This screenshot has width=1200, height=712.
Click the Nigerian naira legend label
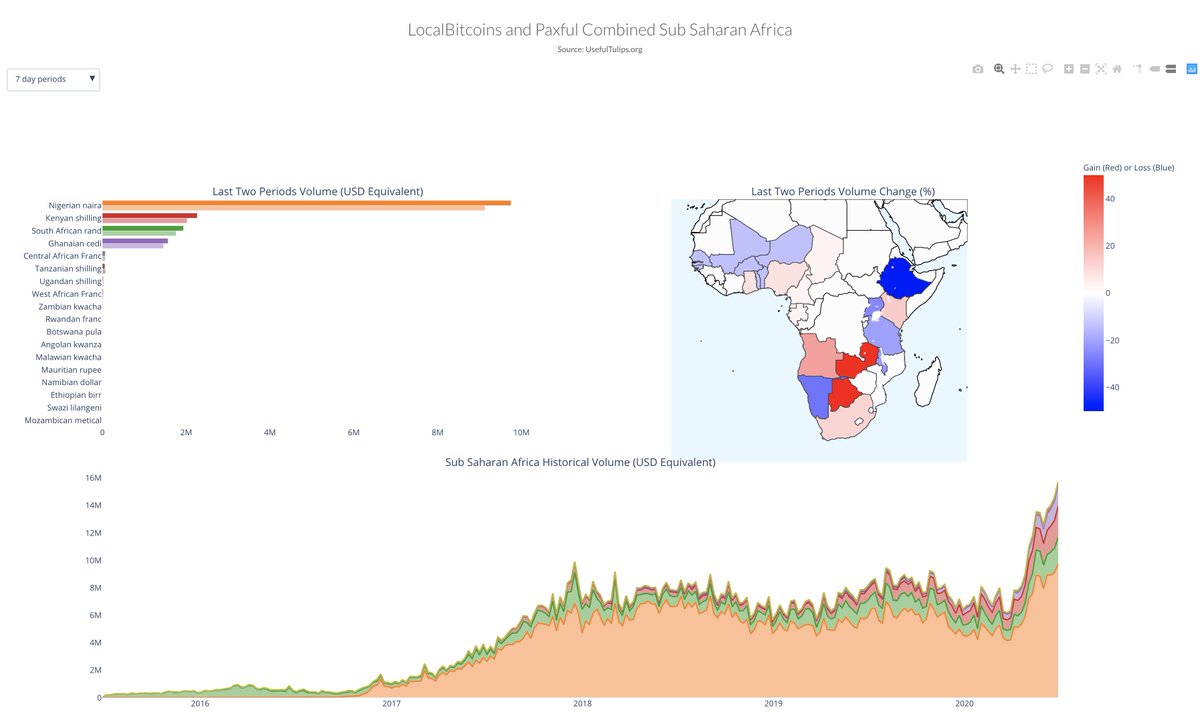[73, 205]
